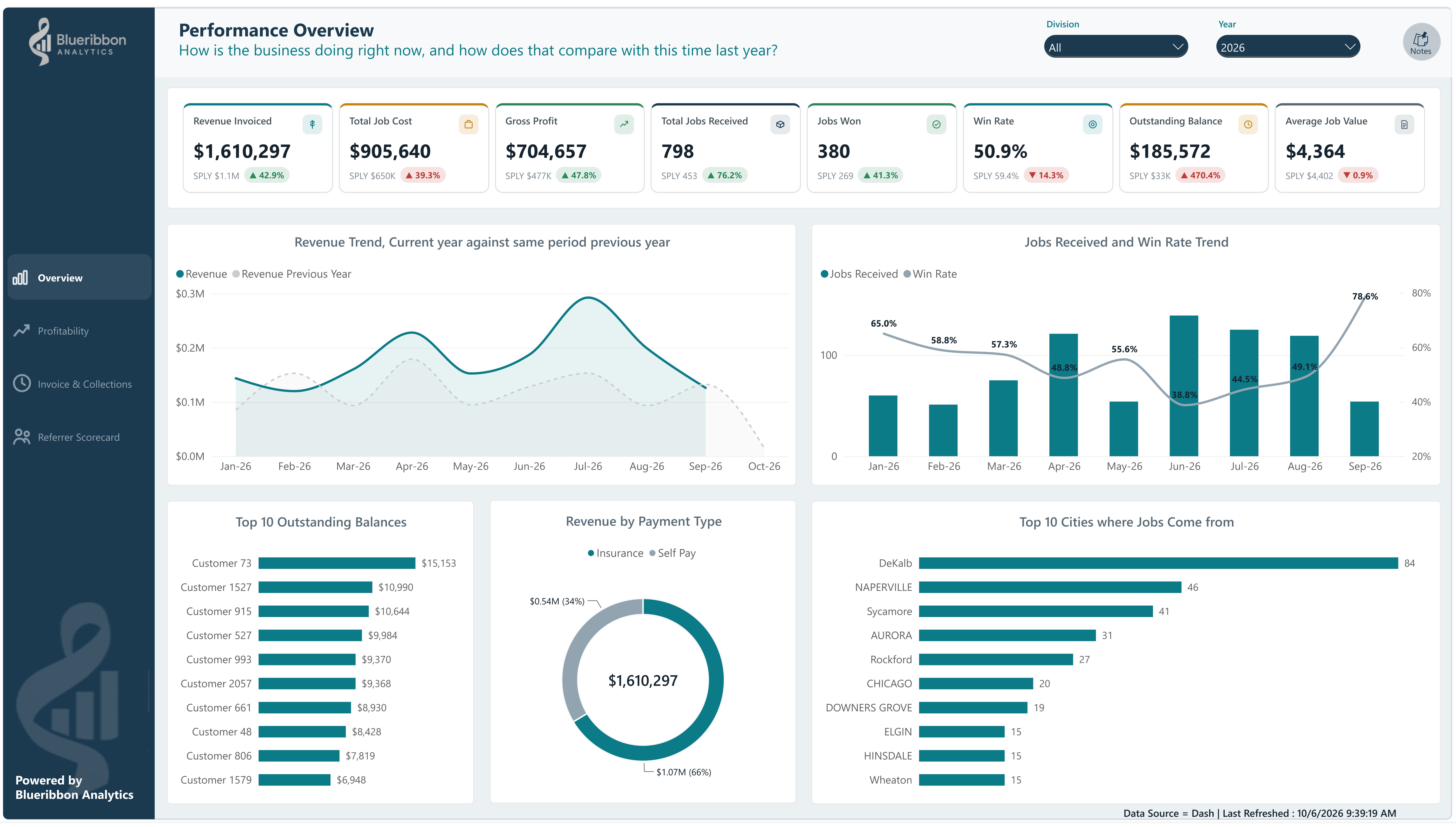Click the Total Job Cost 39.3% badge
Viewport: 1456px width, 827px height.
423,176
